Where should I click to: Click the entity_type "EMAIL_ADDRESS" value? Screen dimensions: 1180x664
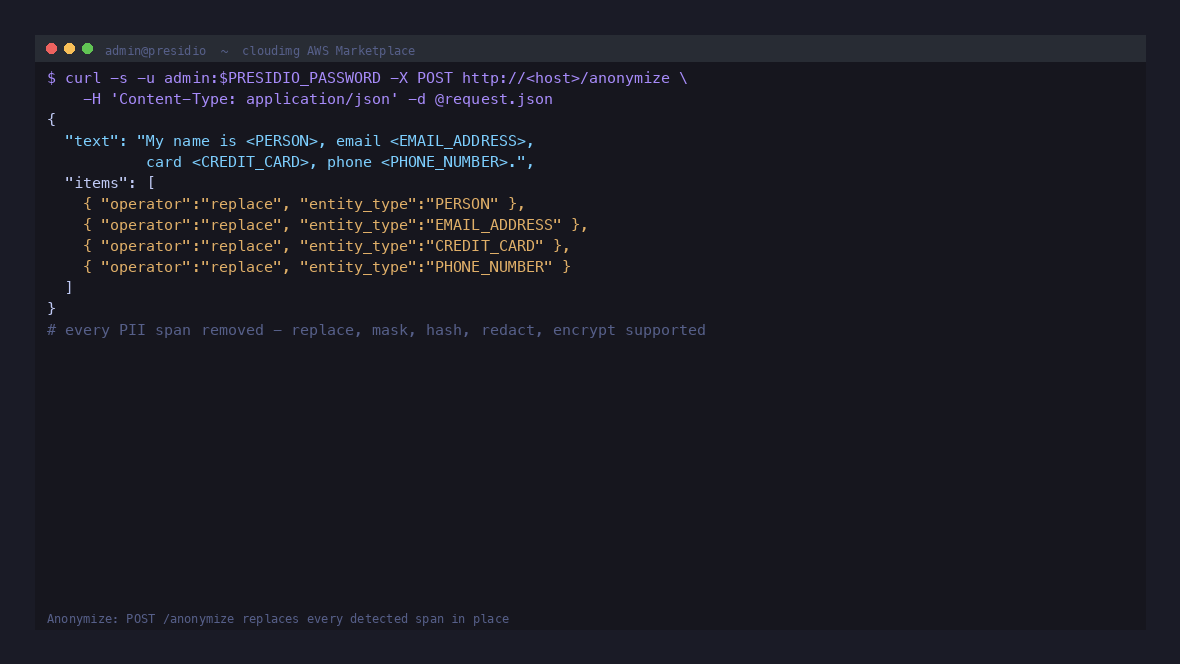(494, 225)
